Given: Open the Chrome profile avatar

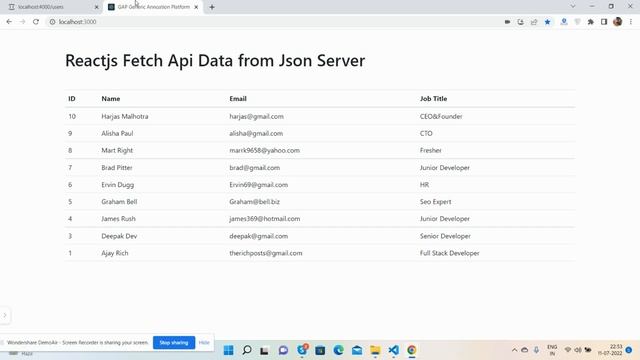Looking at the screenshot, I should pyautogui.click(x=618, y=22).
